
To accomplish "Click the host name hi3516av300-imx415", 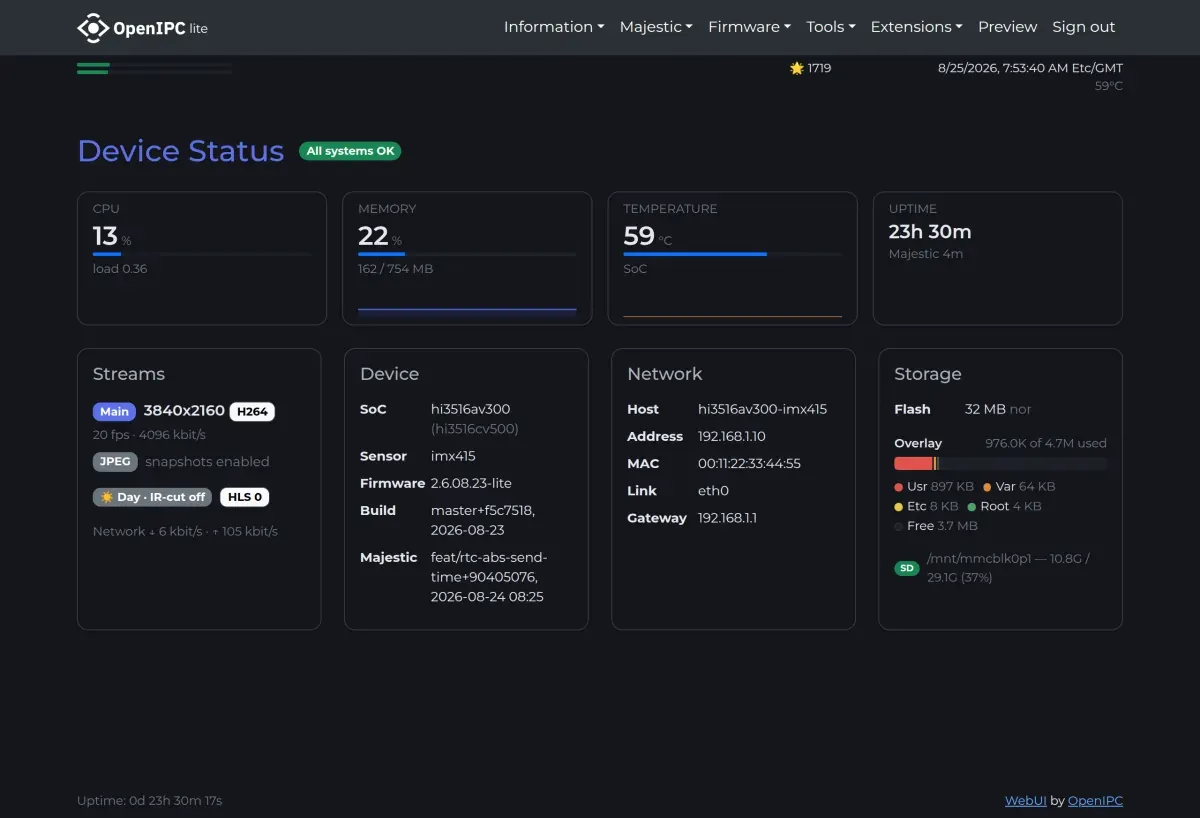I will point(762,409).
